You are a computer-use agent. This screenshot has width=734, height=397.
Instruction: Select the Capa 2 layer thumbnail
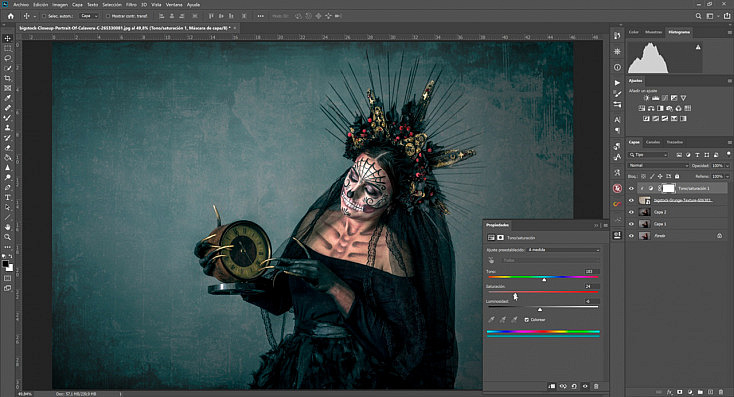click(x=645, y=212)
